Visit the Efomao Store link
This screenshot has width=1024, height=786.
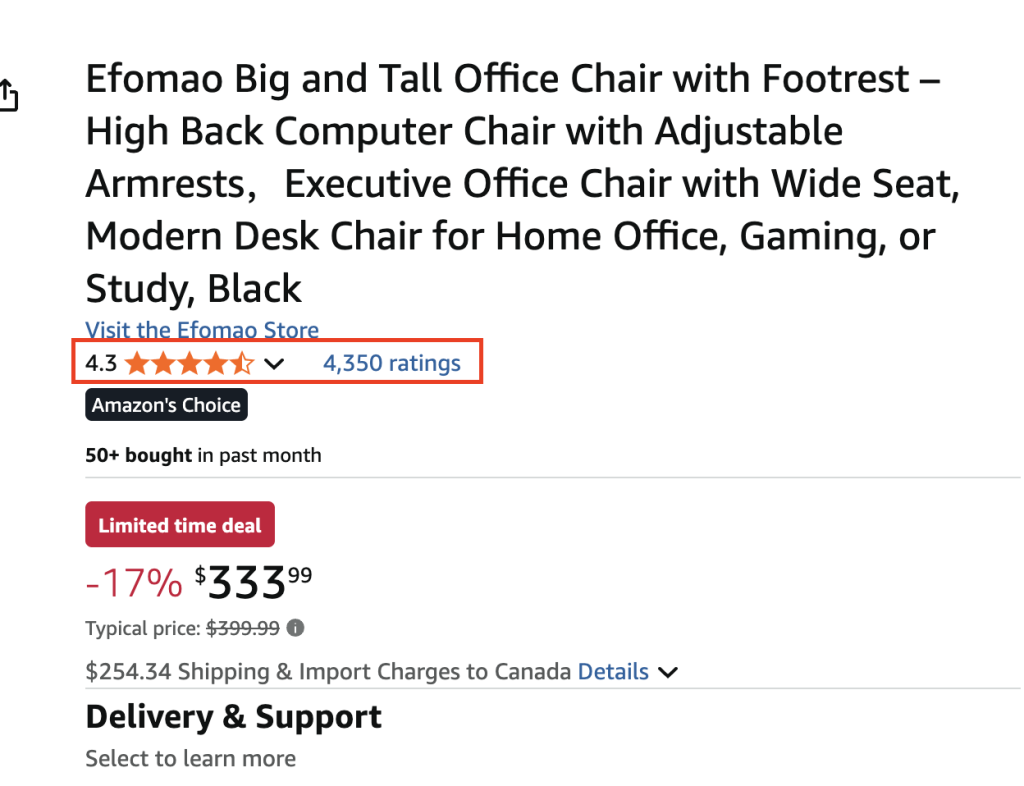[x=202, y=330]
